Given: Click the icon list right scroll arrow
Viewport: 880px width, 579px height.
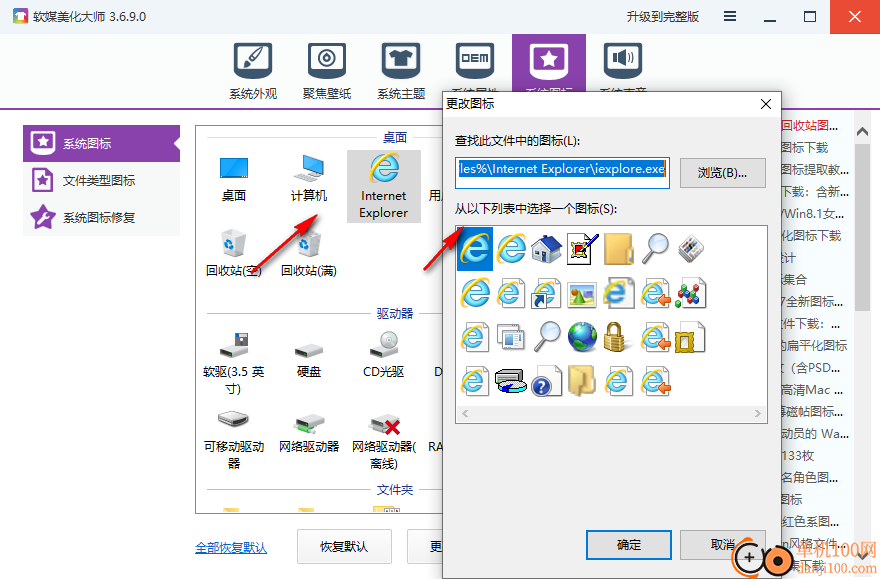Looking at the screenshot, I should [x=758, y=413].
